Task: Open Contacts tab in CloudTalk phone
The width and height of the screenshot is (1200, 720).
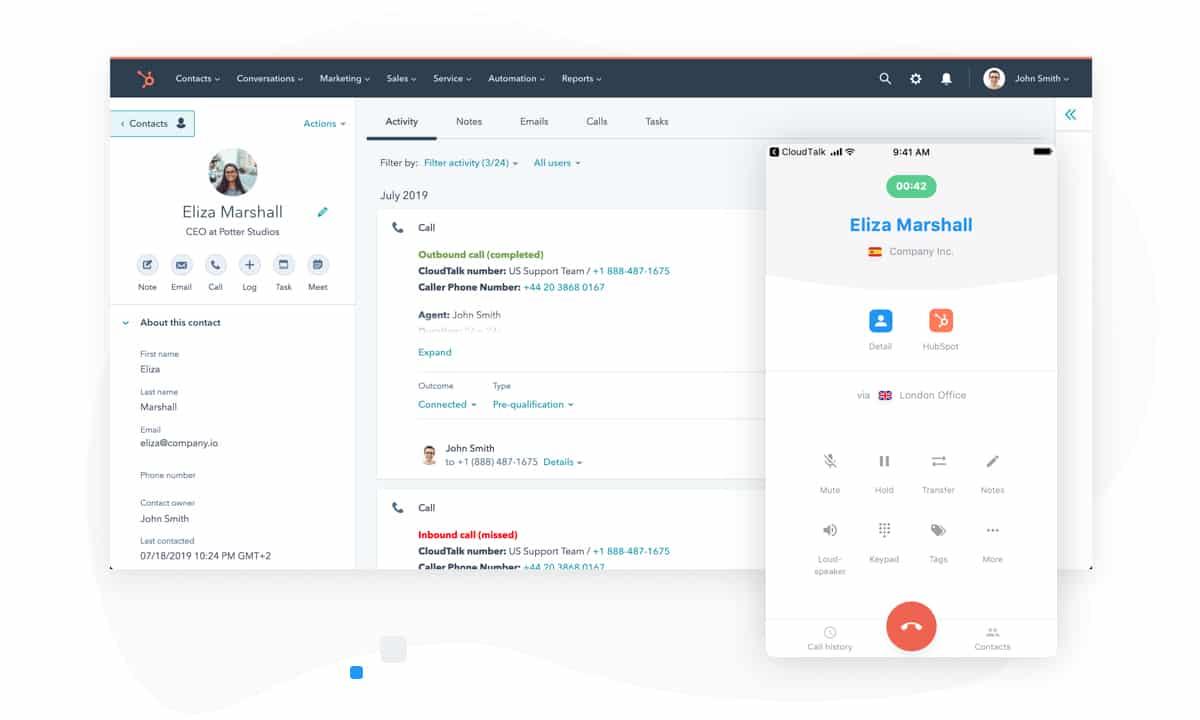Action: click(x=992, y=639)
